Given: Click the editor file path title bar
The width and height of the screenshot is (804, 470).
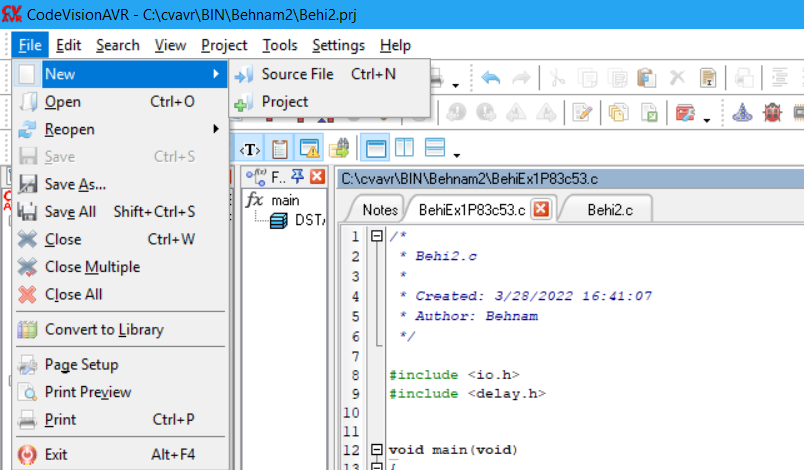Looking at the screenshot, I should tap(570, 179).
